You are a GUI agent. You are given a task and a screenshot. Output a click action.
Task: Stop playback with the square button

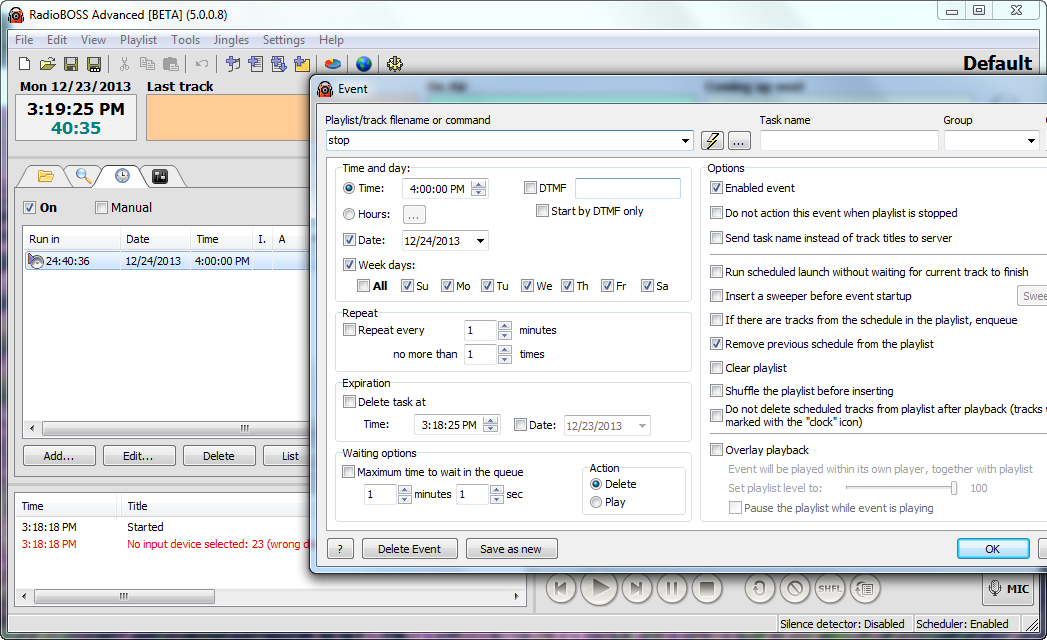click(707, 589)
